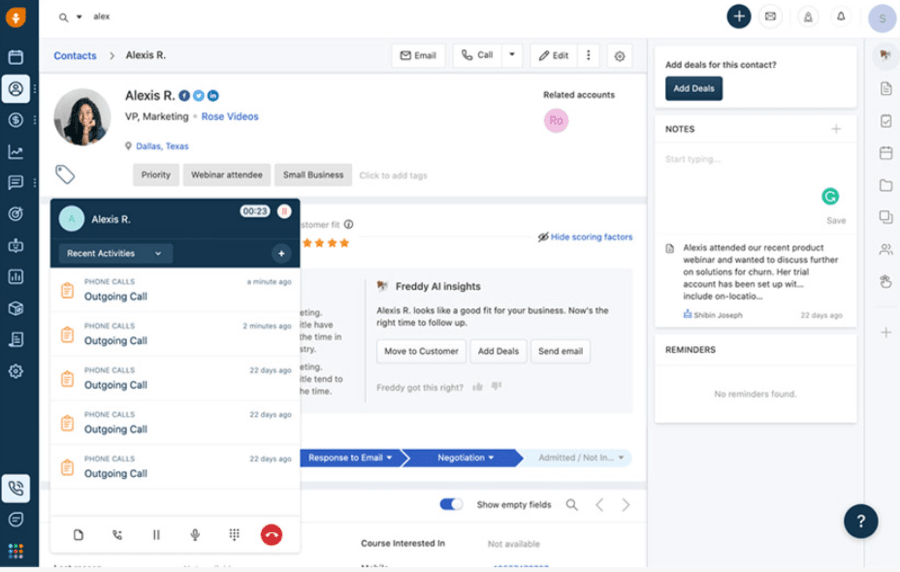The width and height of the screenshot is (900, 572).
Task: Go to next contact arrow
Action: 626,505
